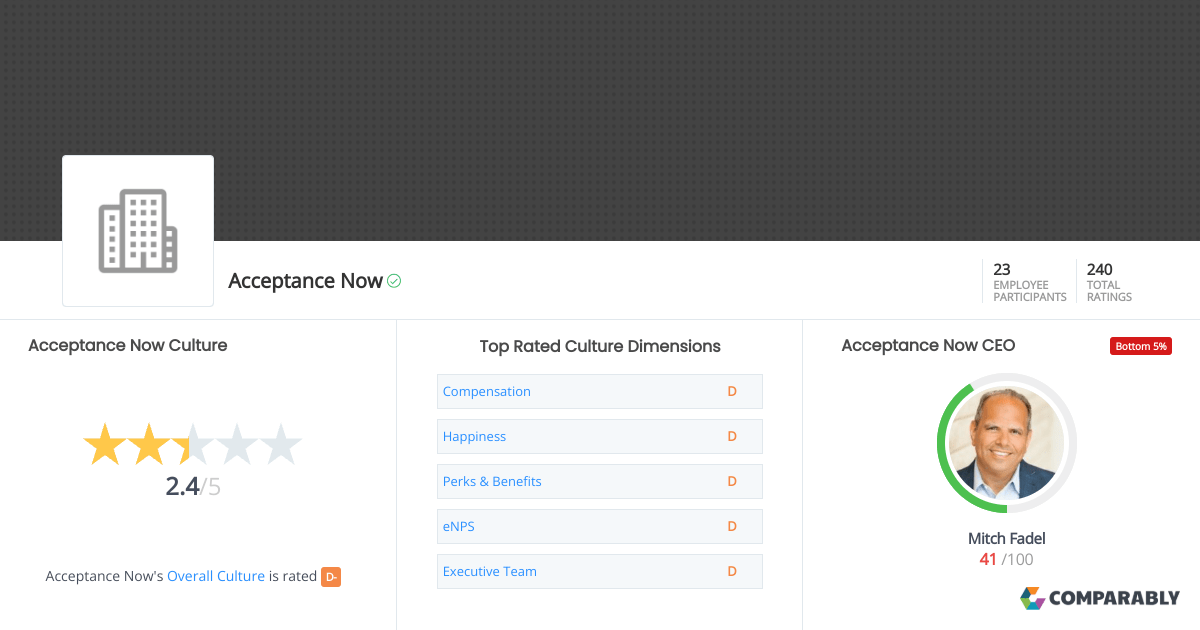
Task: Click the Top Rated Culture Dimensions heading
Action: (600, 347)
